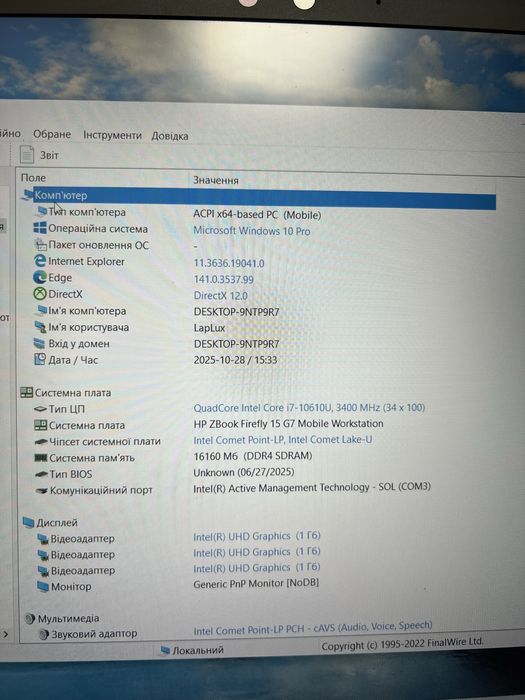Click the Ім'я користувача icon
The height and width of the screenshot is (700, 525).
click(40, 327)
